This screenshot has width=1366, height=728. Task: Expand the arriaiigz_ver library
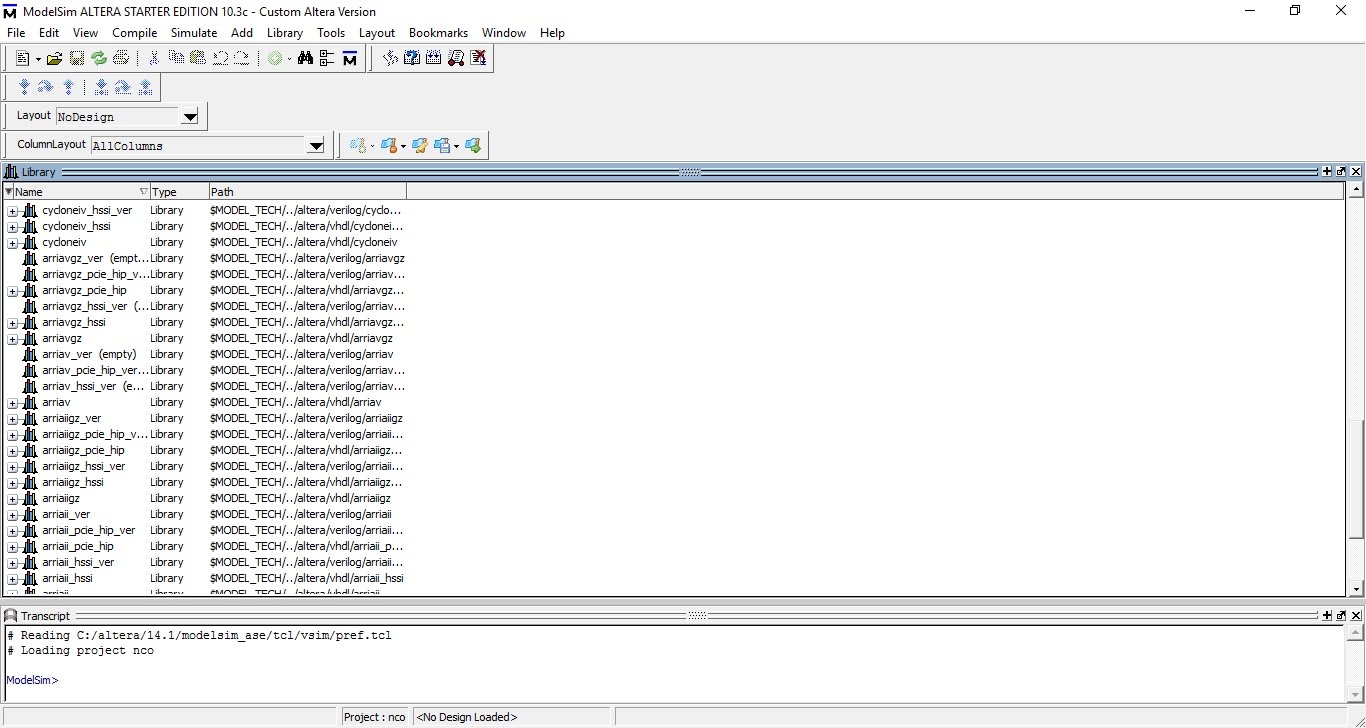pos(13,419)
